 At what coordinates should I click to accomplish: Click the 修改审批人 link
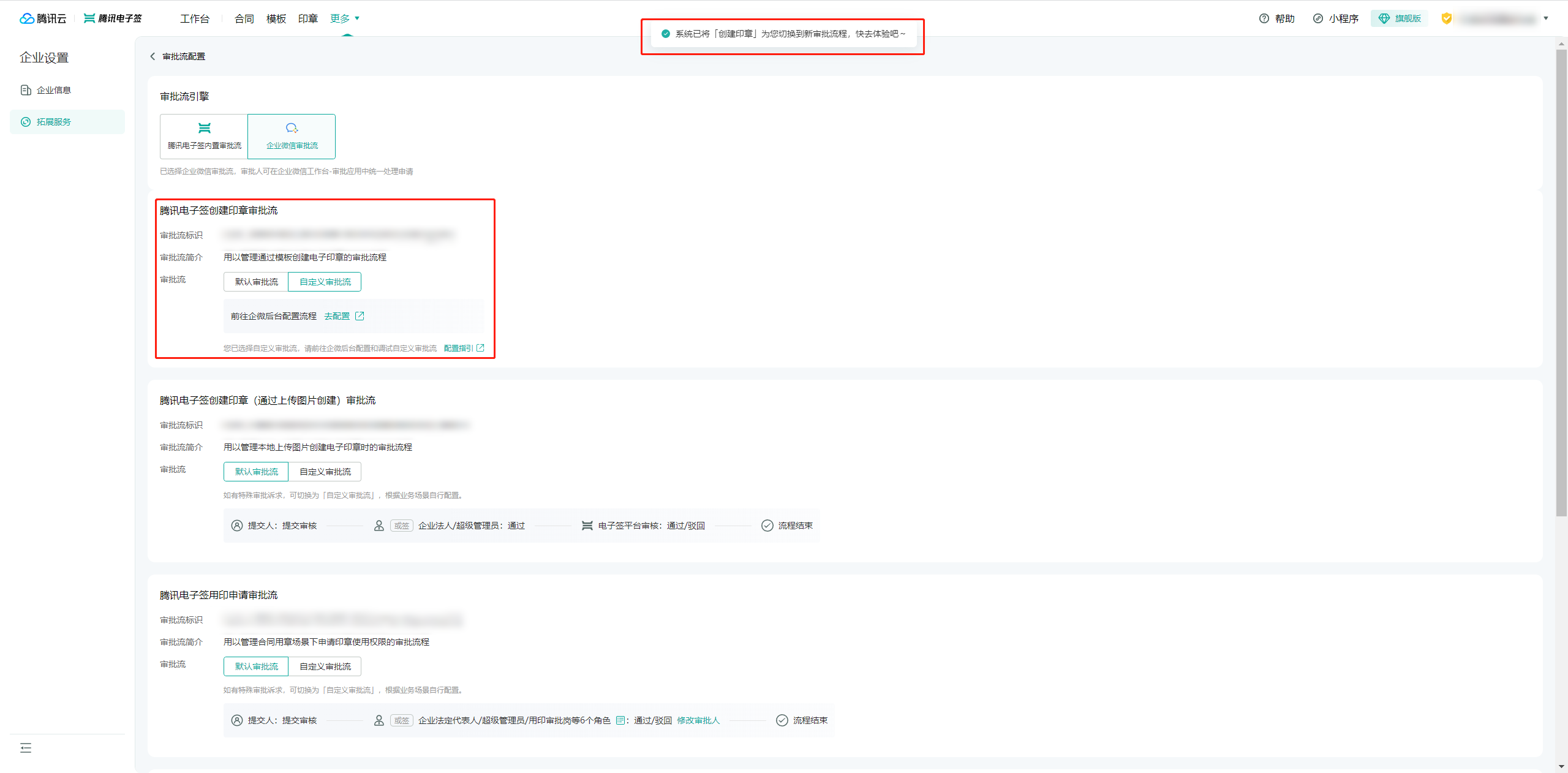(x=698, y=720)
